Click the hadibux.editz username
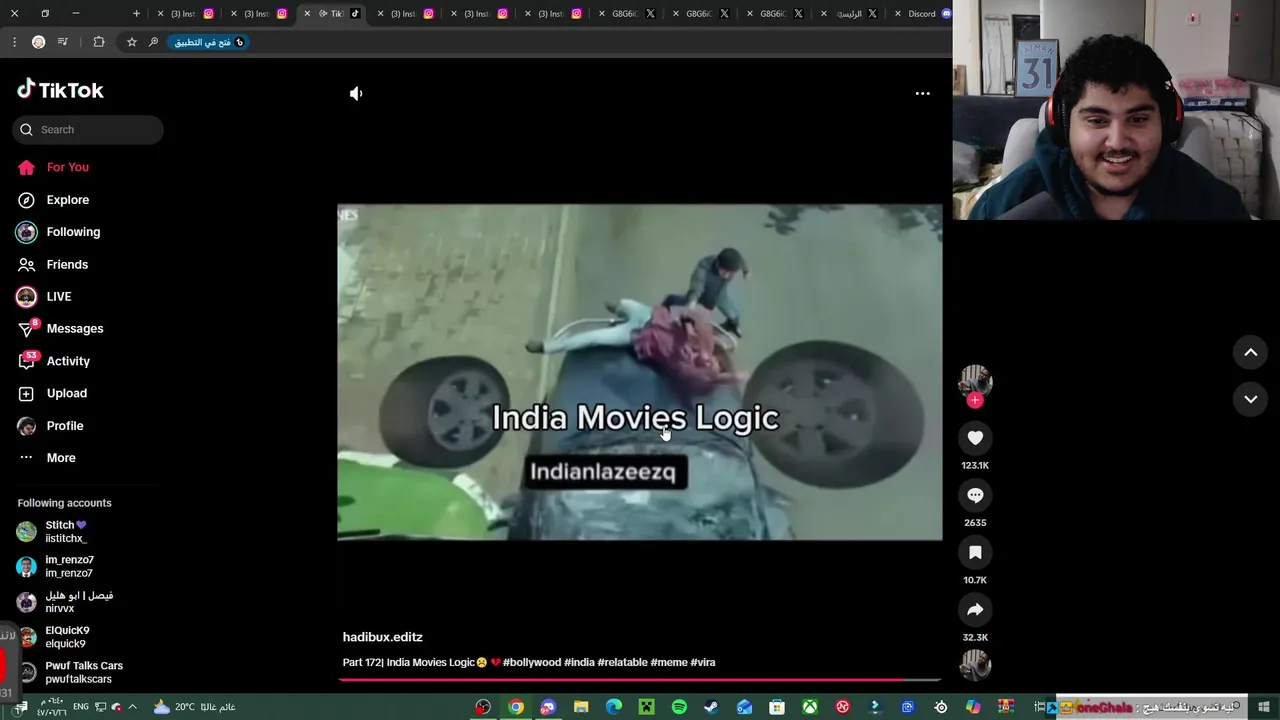The width and height of the screenshot is (1280, 720). pyautogui.click(x=382, y=637)
